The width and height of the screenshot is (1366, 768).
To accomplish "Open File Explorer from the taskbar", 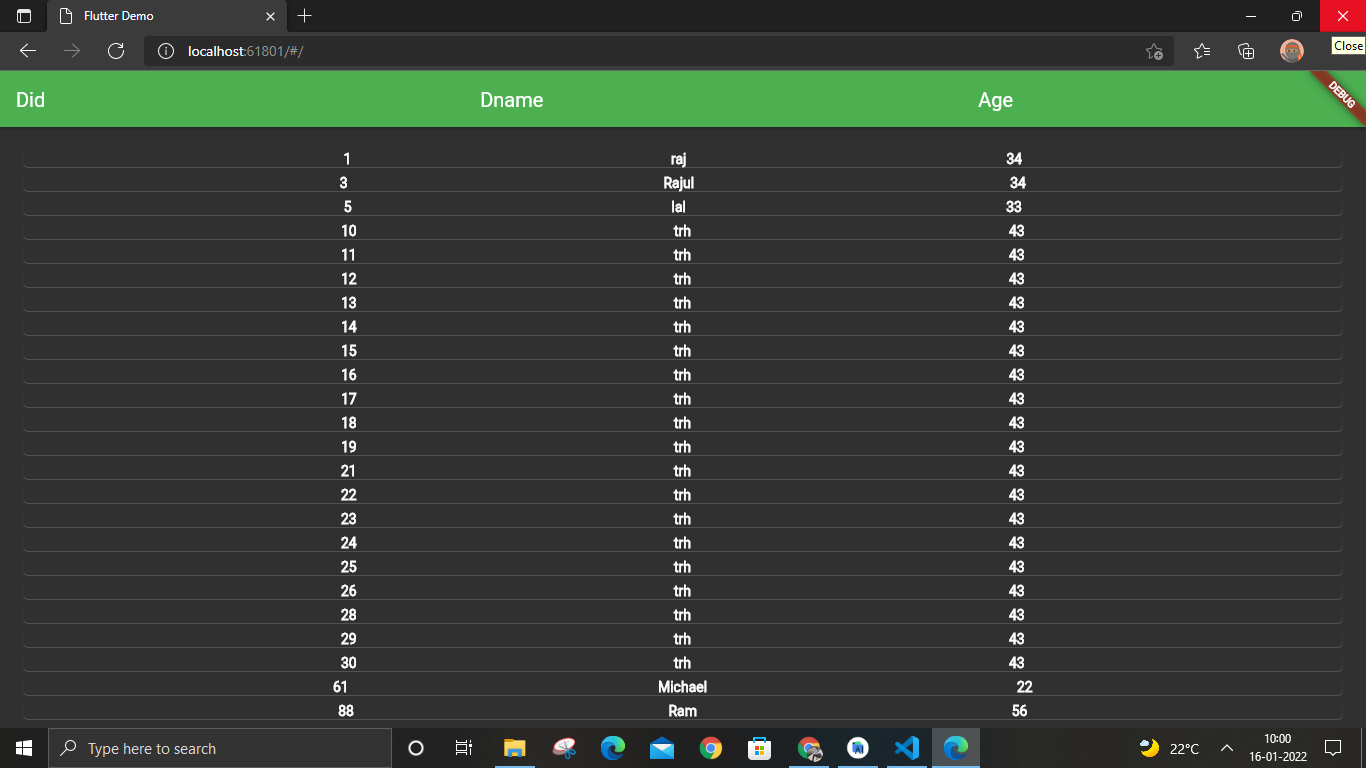I will coord(515,748).
